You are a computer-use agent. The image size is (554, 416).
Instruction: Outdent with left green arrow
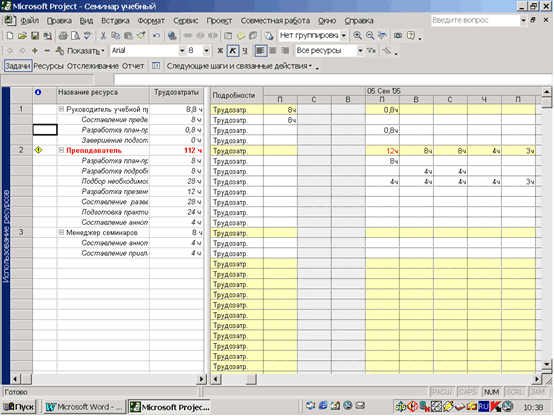(10, 51)
